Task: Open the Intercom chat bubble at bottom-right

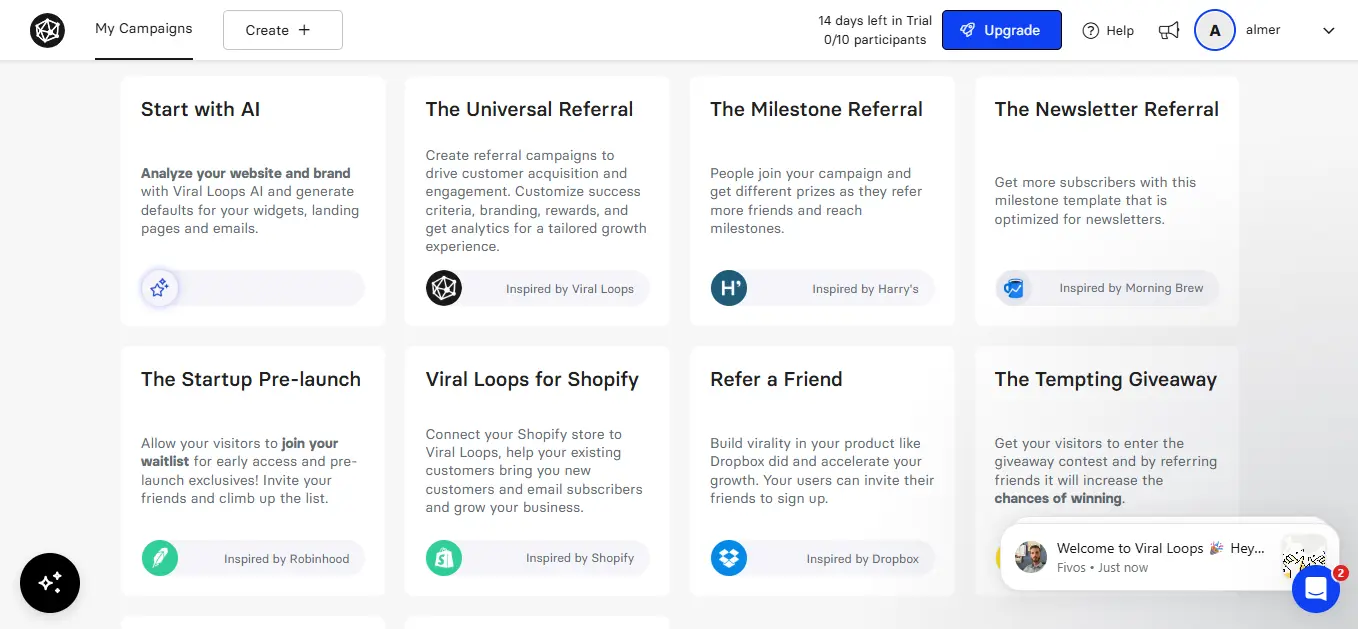Action: (1315, 590)
